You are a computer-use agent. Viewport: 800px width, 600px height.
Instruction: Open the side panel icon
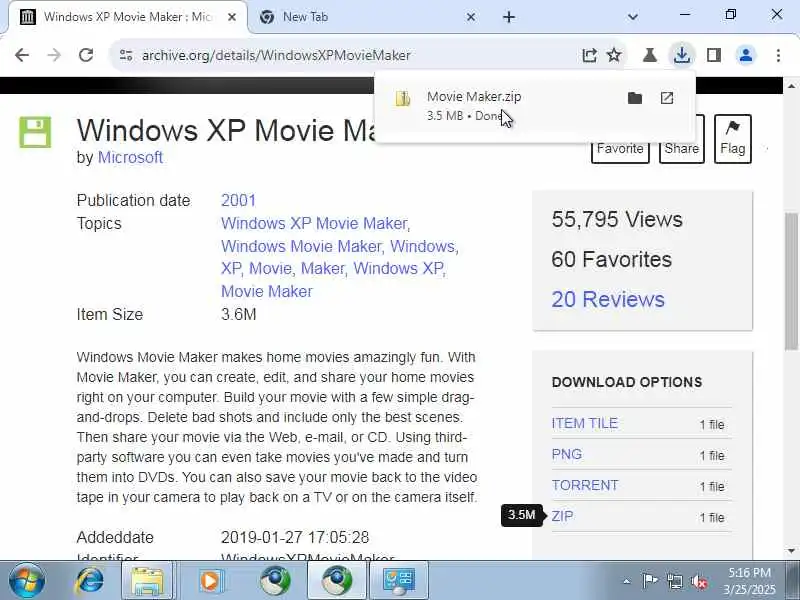(x=714, y=55)
